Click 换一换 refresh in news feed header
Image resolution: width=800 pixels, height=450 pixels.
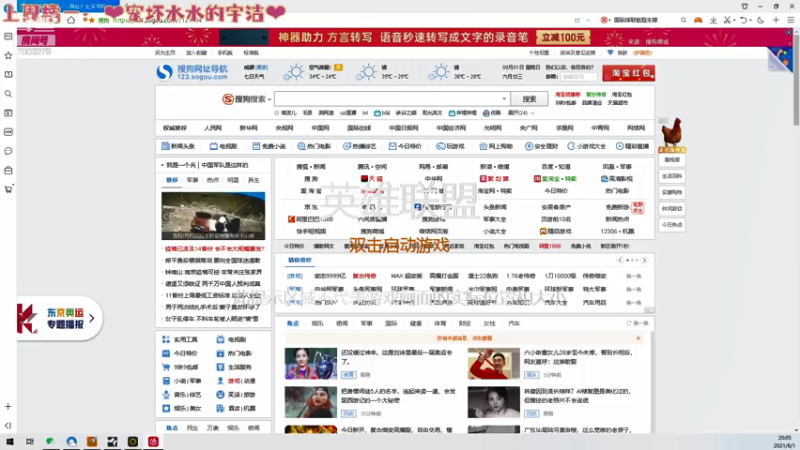pos(637,323)
